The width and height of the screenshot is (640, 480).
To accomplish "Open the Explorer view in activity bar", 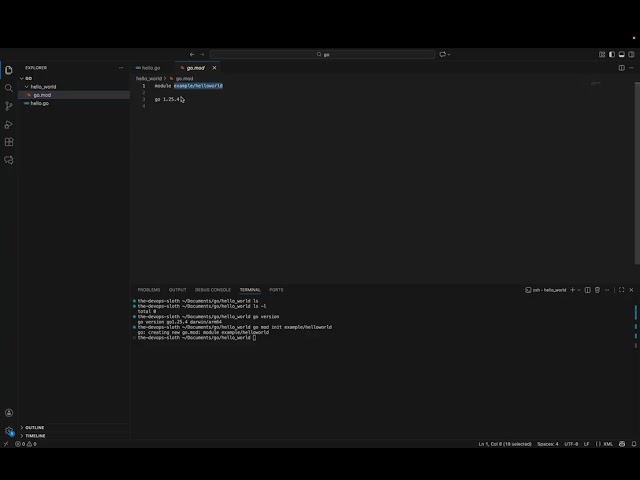I will point(9,70).
